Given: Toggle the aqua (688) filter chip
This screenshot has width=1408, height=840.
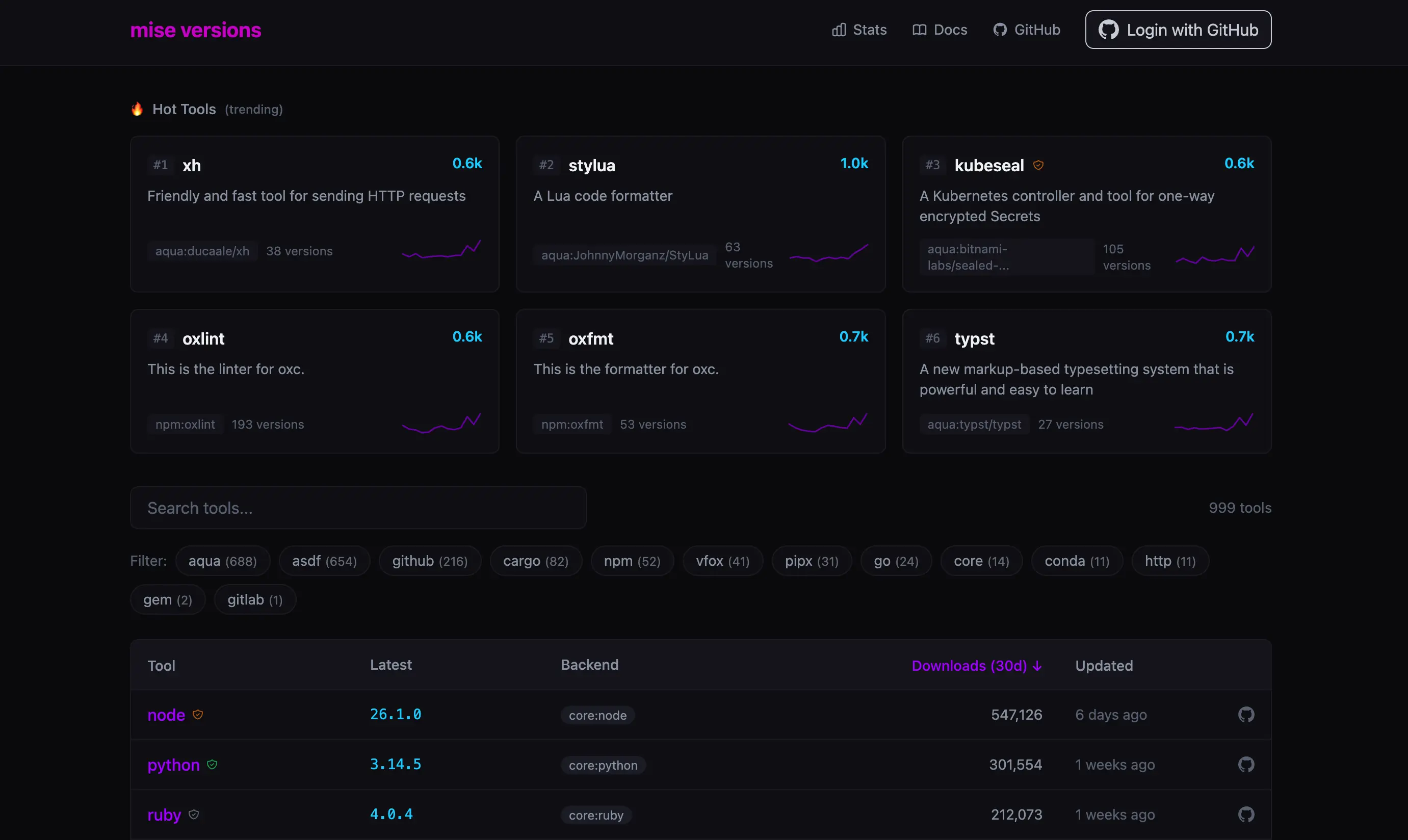Looking at the screenshot, I should [222, 561].
